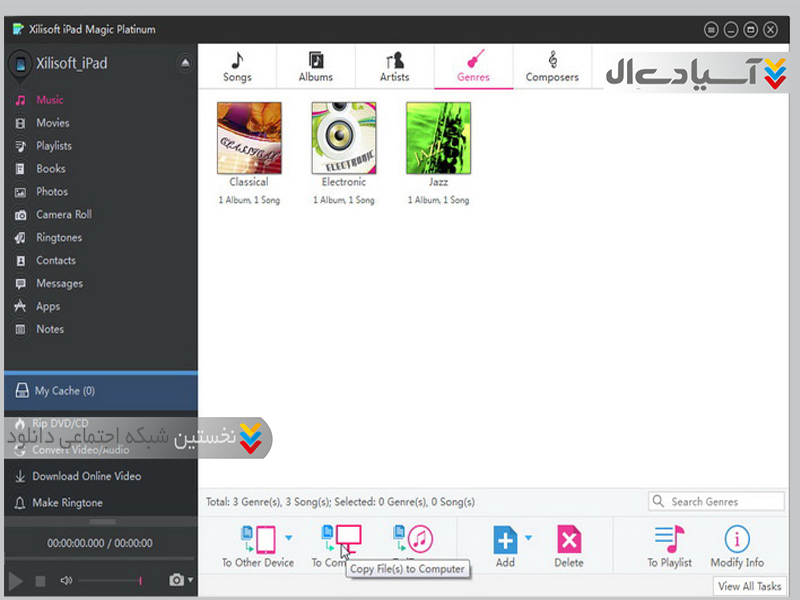This screenshot has height=600, width=800.
Task: Open Download Online Video in sidebar
Action: pos(86,476)
